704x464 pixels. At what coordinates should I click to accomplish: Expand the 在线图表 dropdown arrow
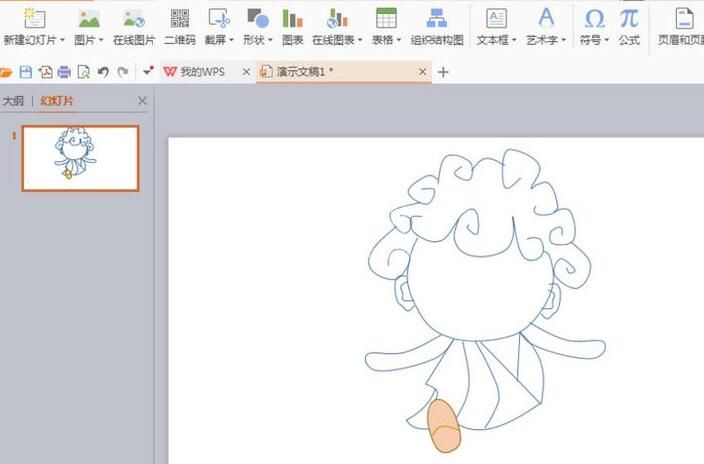tap(360, 40)
